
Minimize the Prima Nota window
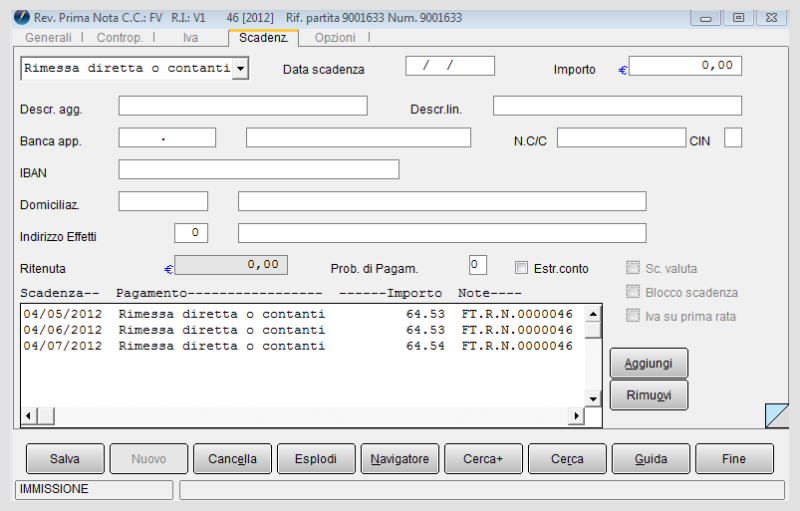[706, 18]
